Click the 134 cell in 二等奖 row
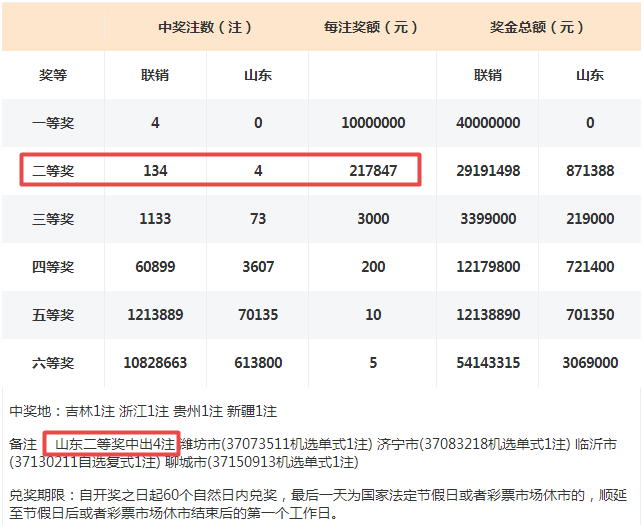The height and width of the screenshot is (525, 643). 155,171
